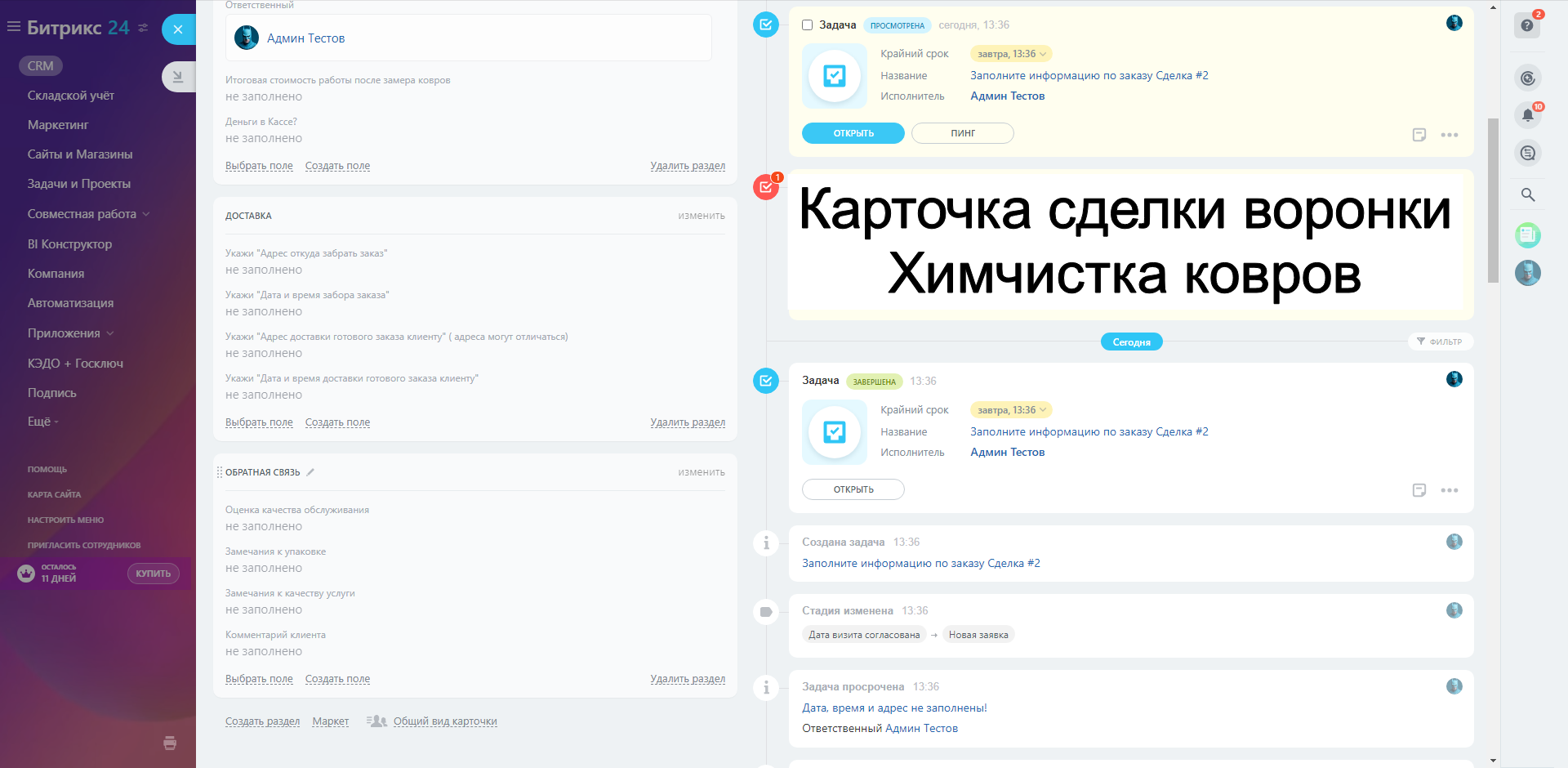Image resolution: width=1568 pixels, height=768 pixels.
Task: Click the НАСТРОИТЬ МЕНЮ link
Action: click(66, 520)
